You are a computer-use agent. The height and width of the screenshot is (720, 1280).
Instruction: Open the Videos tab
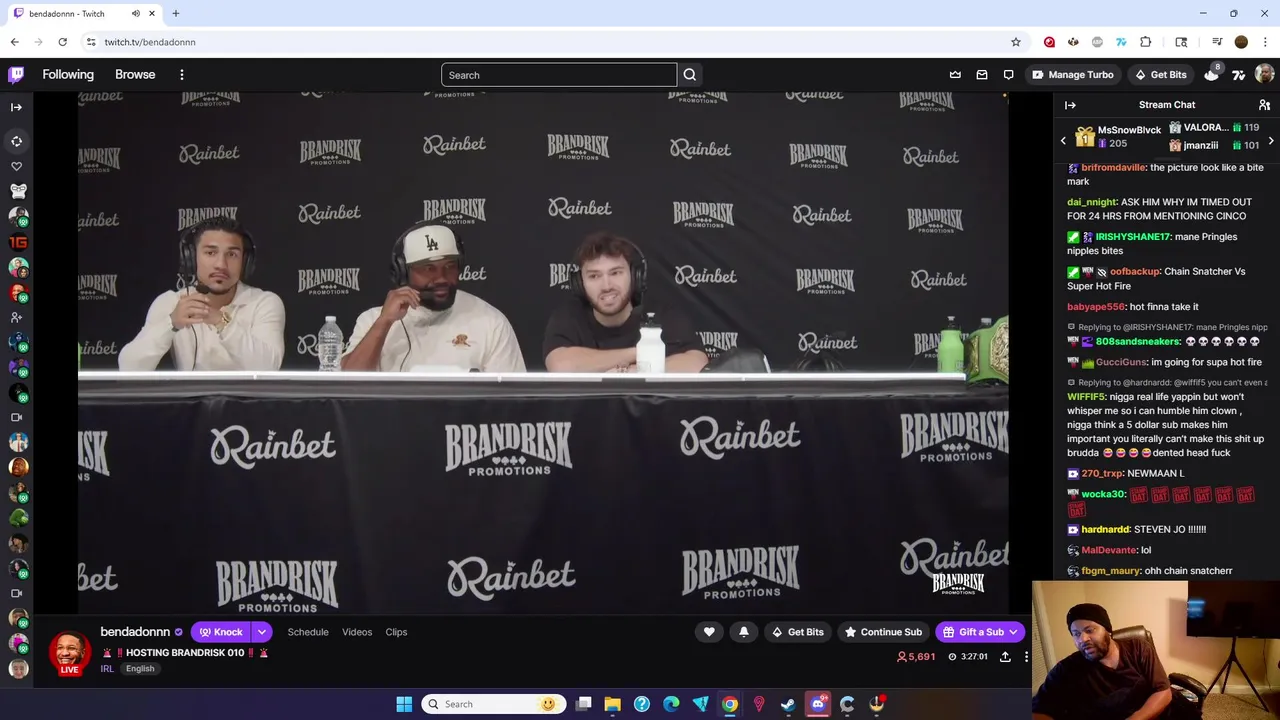[357, 632]
